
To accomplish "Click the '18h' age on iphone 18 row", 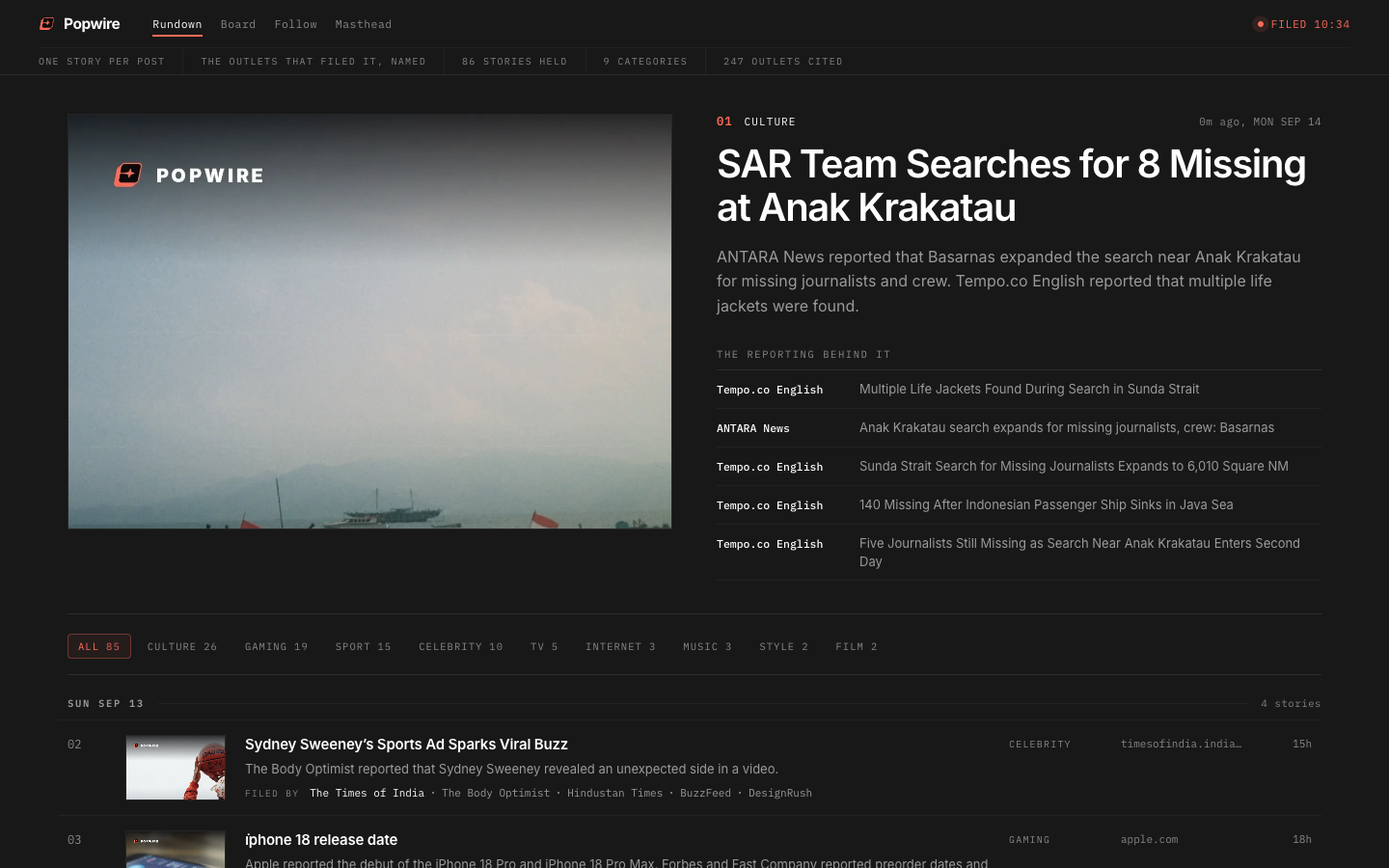I will pyautogui.click(x=1301, y=839).
